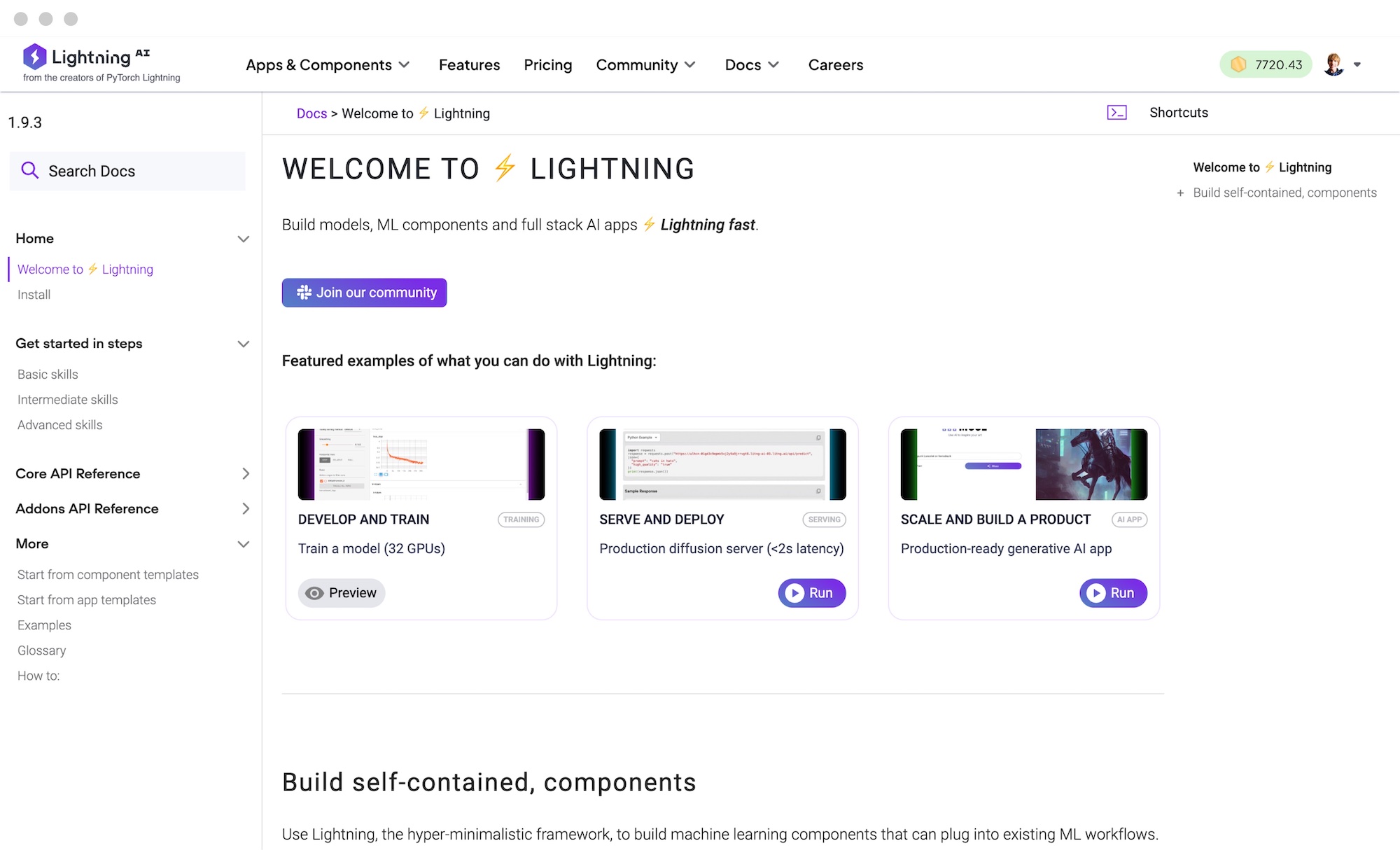Click the Join our community button
Screen dimensions: 1400x850
[364, 293]
